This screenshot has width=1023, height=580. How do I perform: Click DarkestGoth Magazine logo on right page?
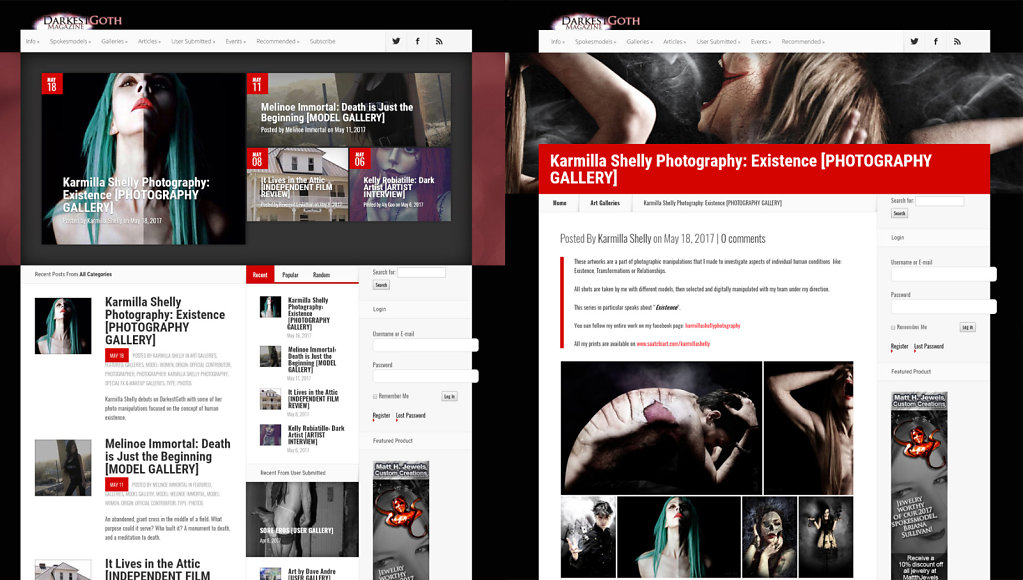tap(598, 22)
